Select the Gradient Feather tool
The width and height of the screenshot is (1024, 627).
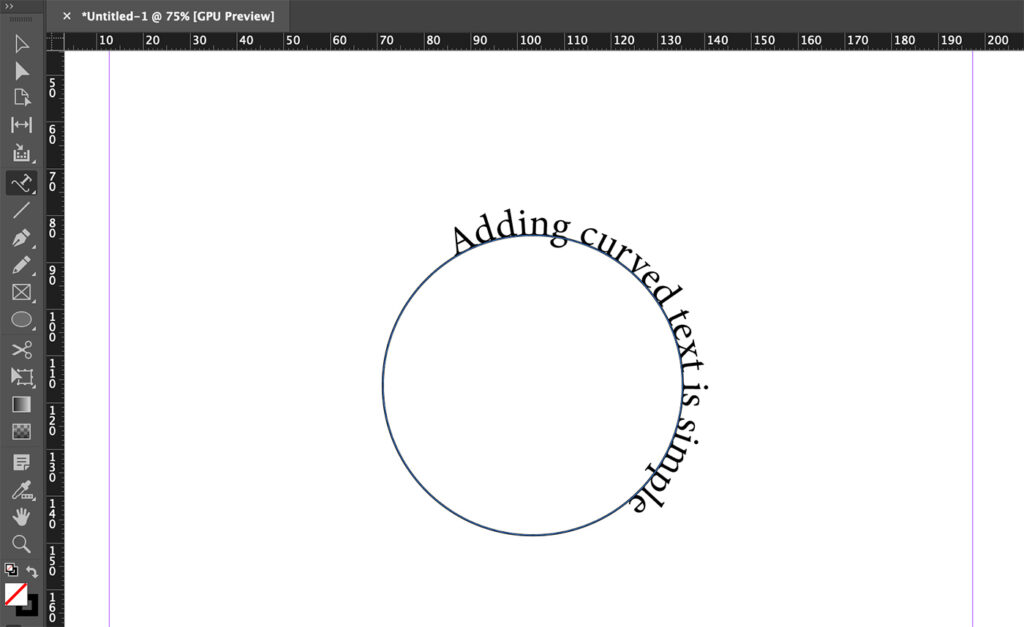click(22, 432)
